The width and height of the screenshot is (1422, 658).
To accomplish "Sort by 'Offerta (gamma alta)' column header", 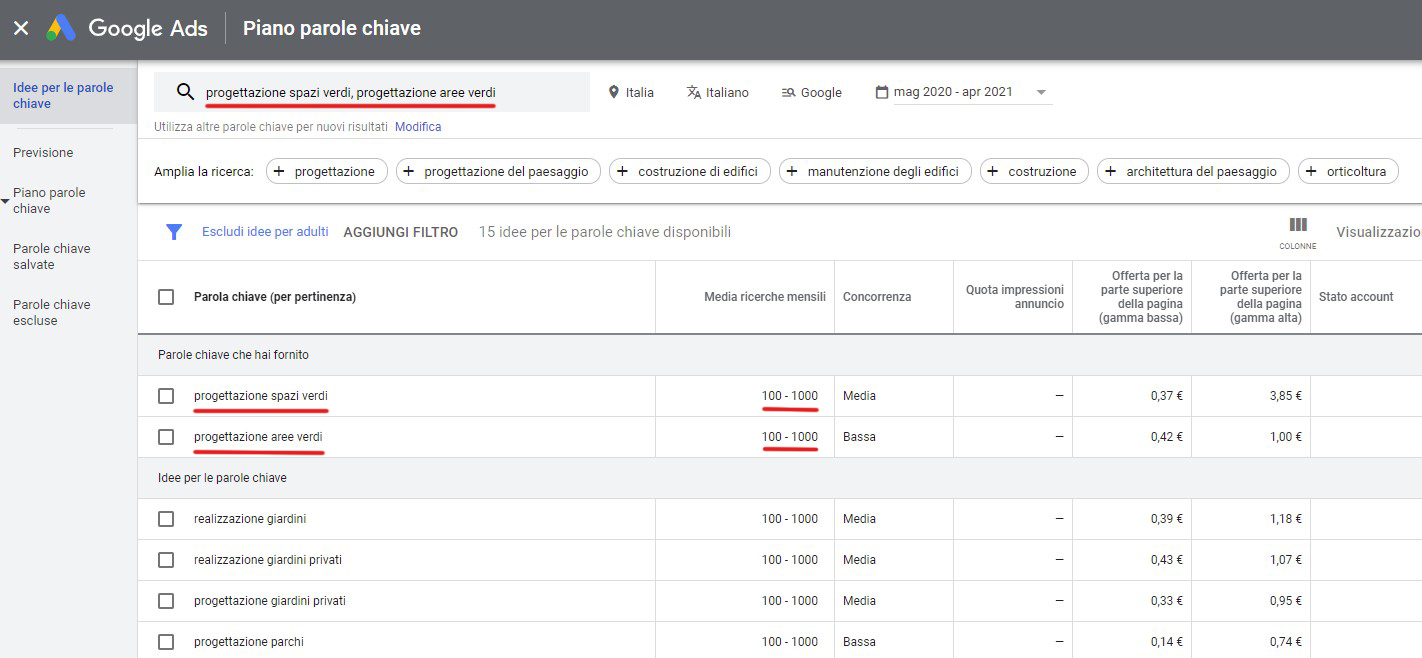I will click(x=1260, y=297).
